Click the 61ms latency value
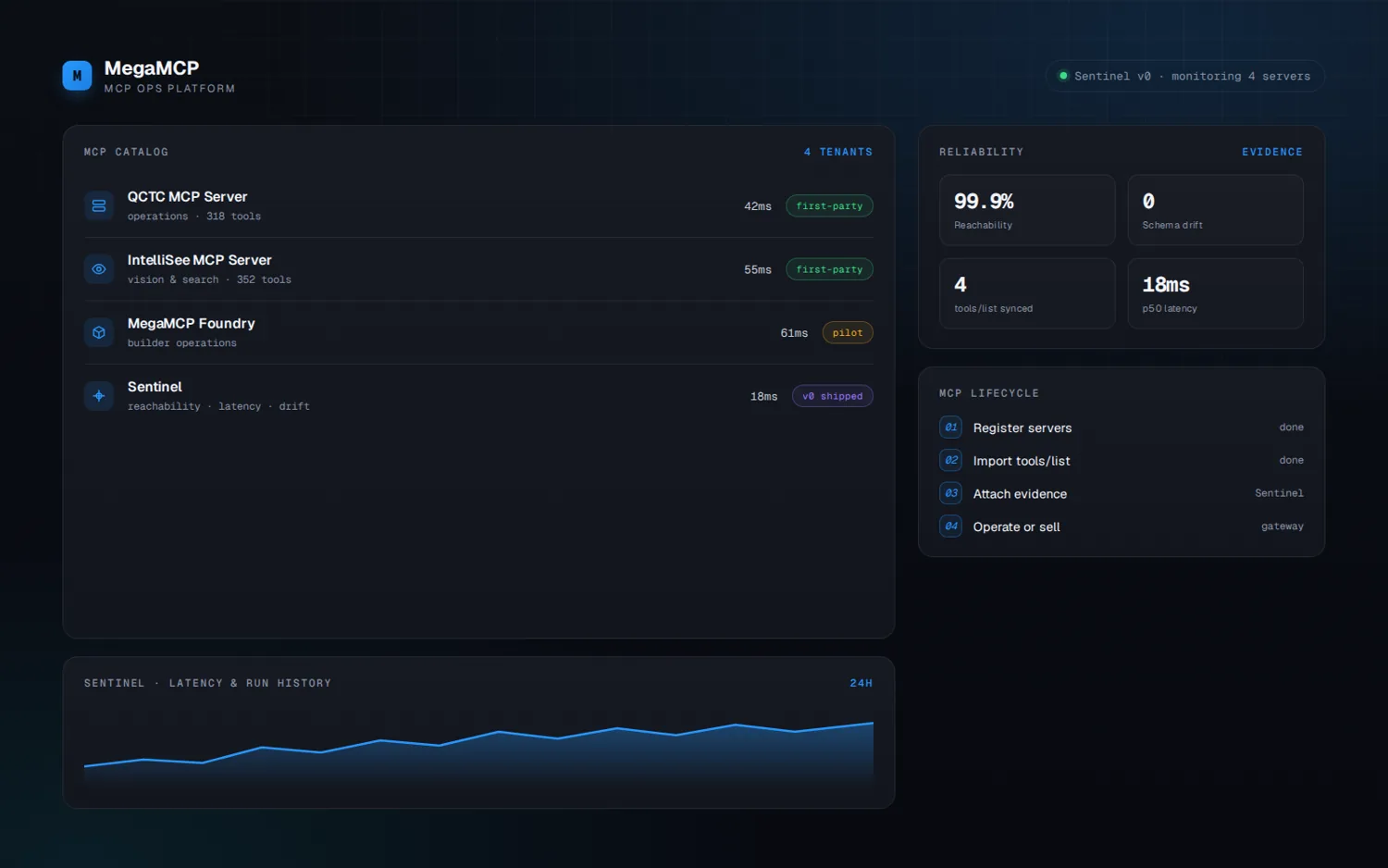 click(x=794, y=333)
